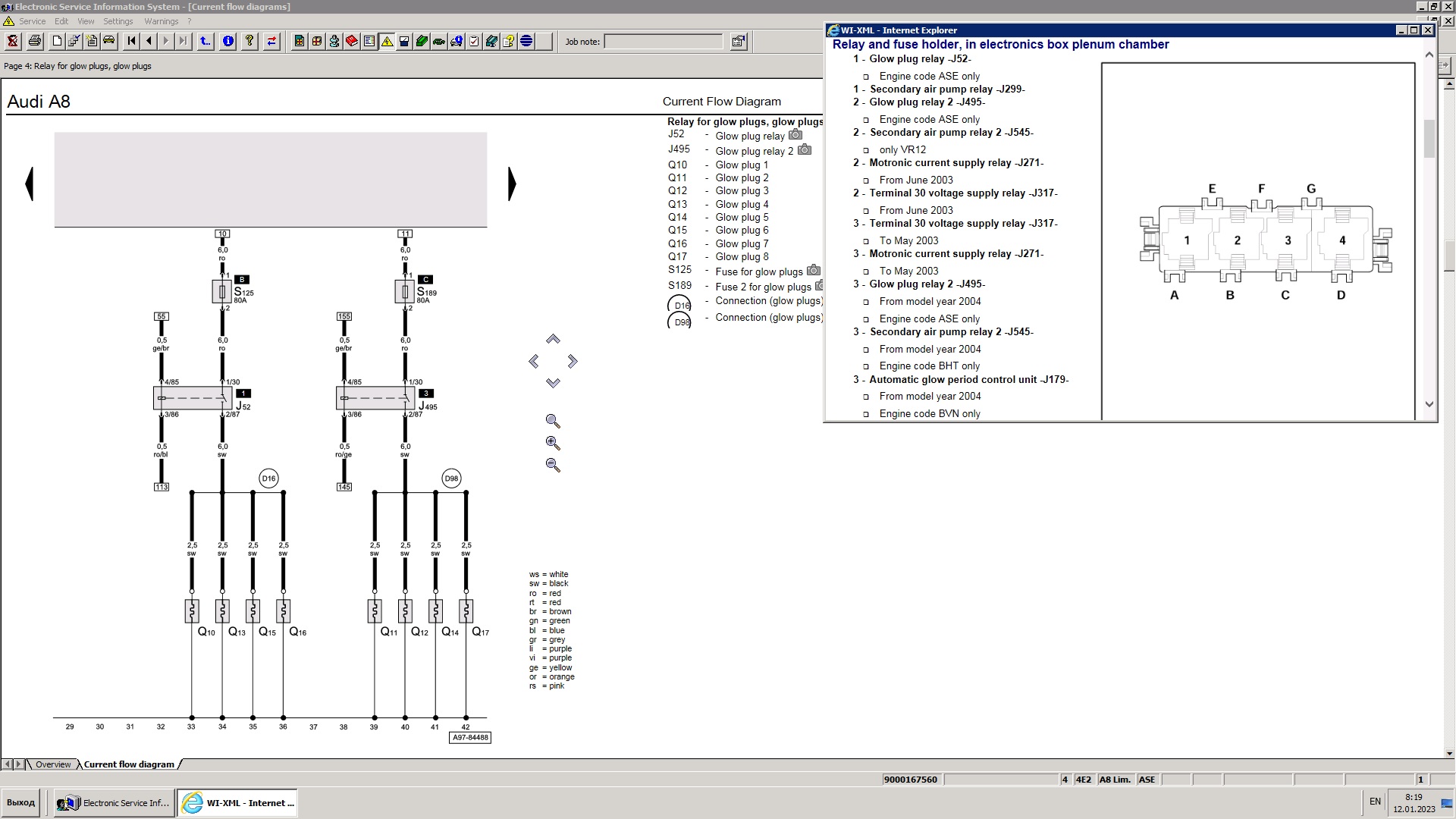
Task: Open camera icon next to Glow plug relay J52
Action: pos(795,135)
